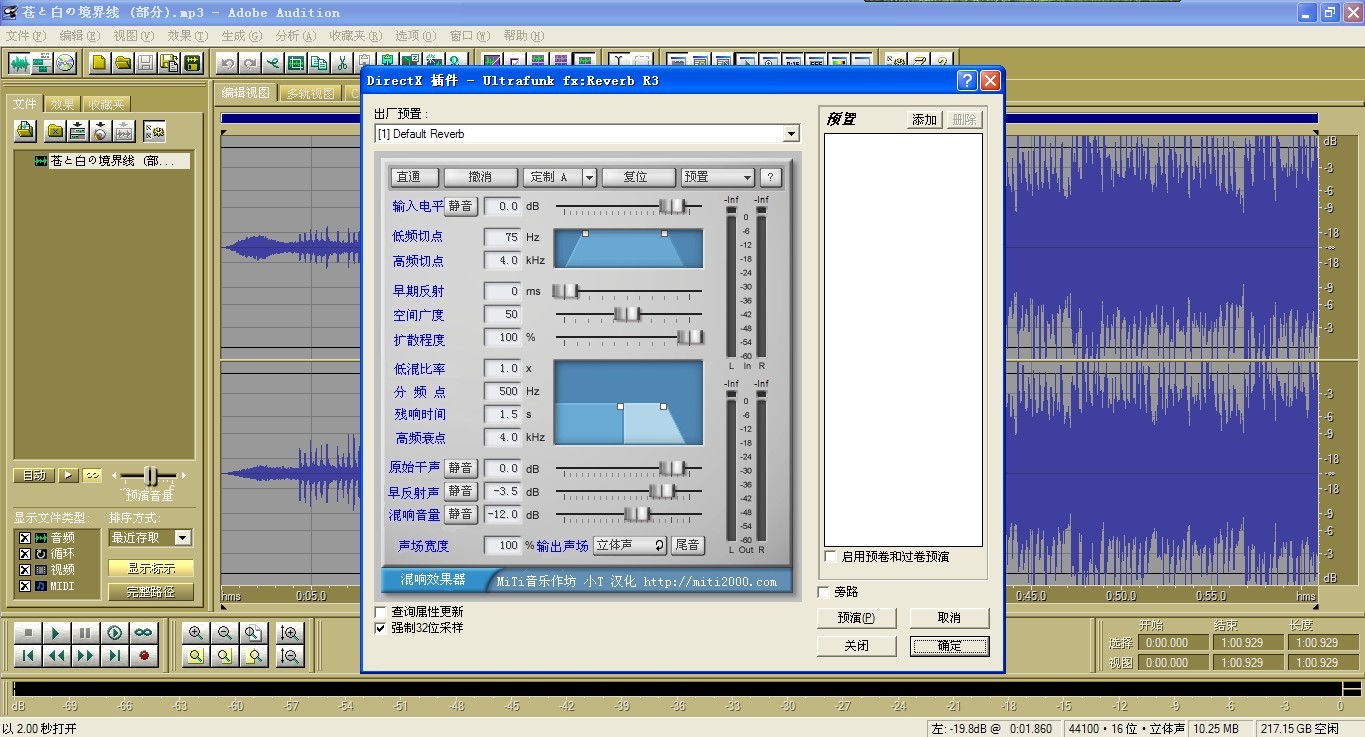Click the undo arrow toolbar icon
Image resolution: width=1365 pixels, height=737 pixels.
pos(227,63)
